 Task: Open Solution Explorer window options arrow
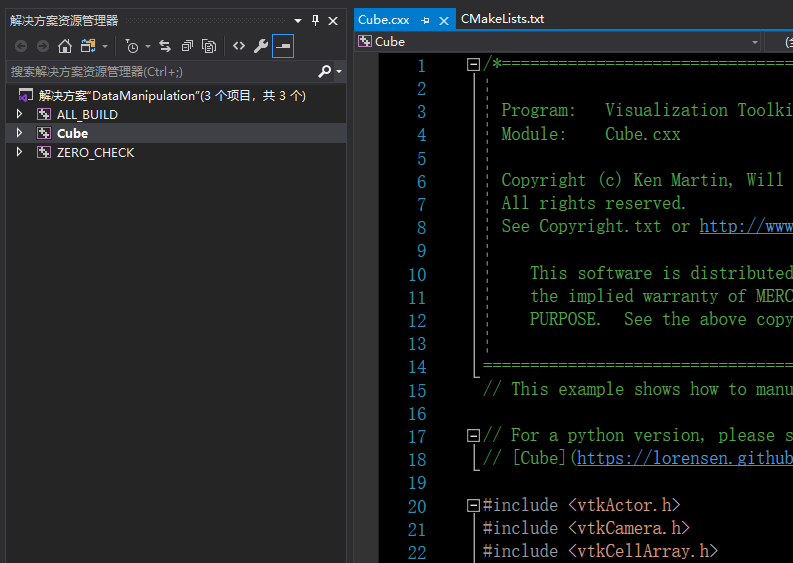tap(298, 21)
